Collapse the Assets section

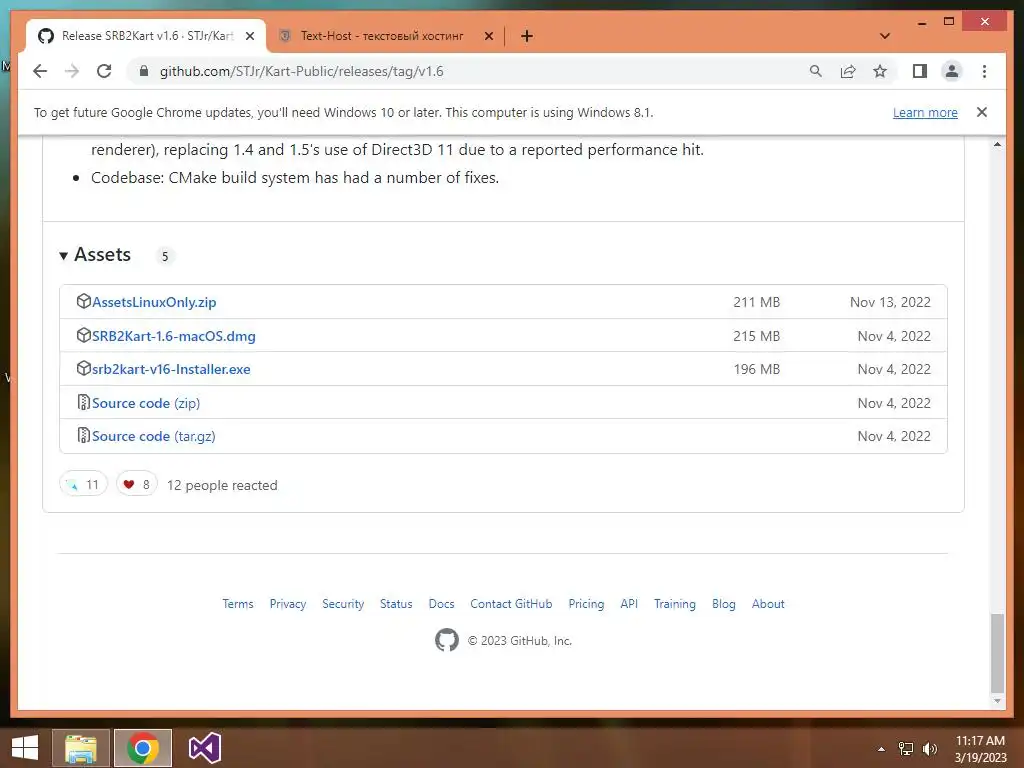click(95, 255)
